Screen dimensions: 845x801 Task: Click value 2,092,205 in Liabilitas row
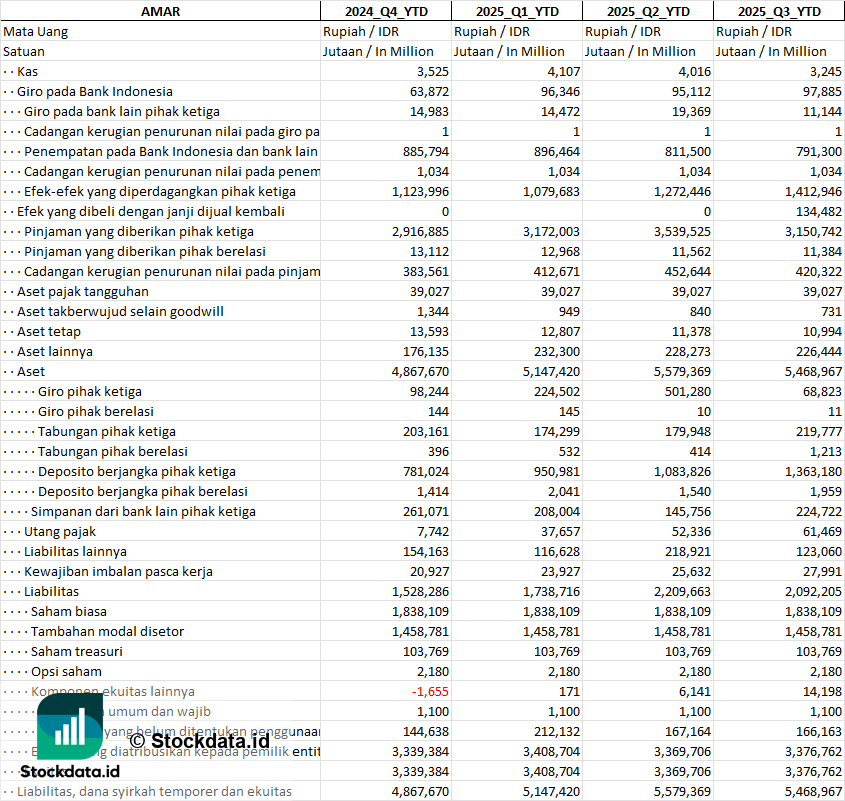click(813, 591)
